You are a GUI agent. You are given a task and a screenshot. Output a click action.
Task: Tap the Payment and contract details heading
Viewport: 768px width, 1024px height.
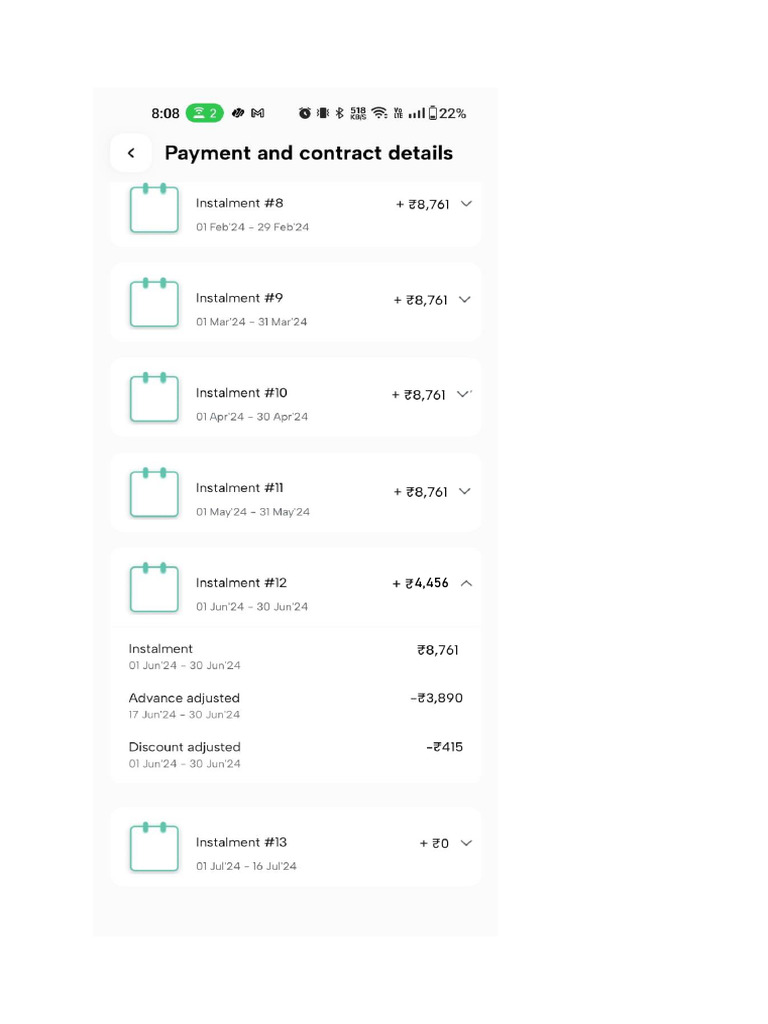(x=308, y=153)
